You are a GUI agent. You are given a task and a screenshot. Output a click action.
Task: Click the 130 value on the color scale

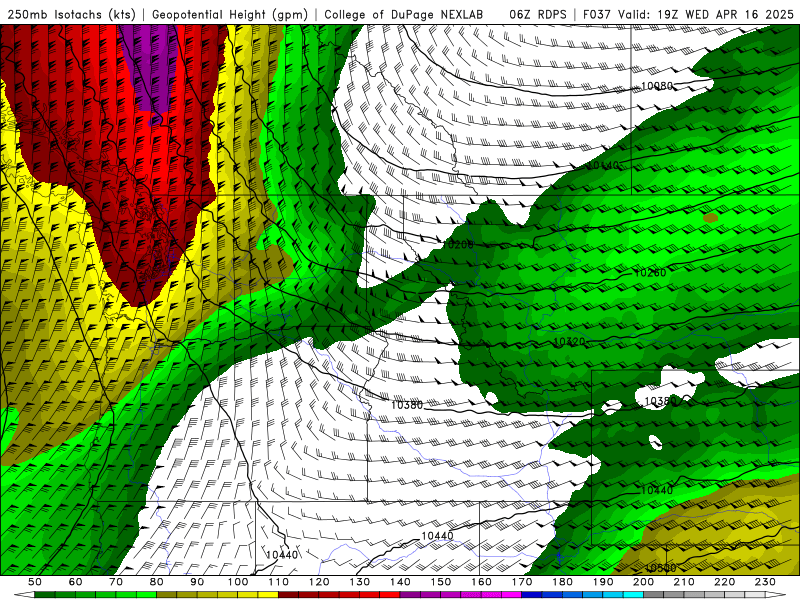[x=360, y=582]
